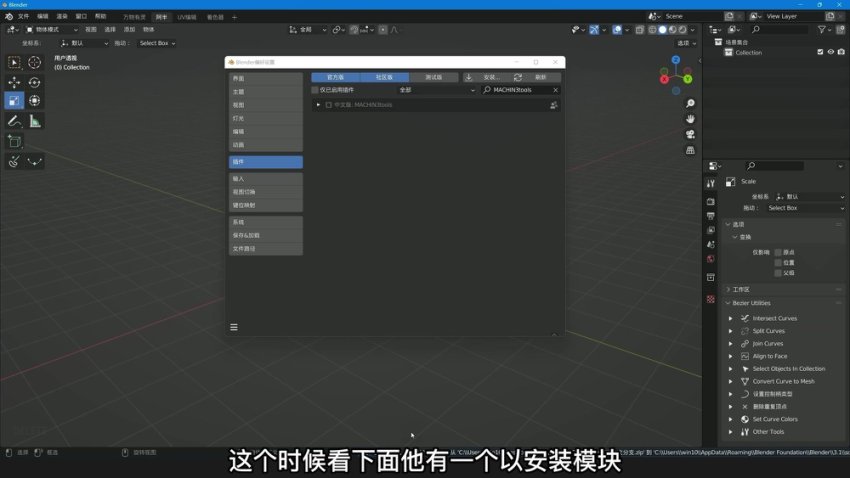Open the 输入 preferences section
Screen dimensions: 850x478
(265, 178)
